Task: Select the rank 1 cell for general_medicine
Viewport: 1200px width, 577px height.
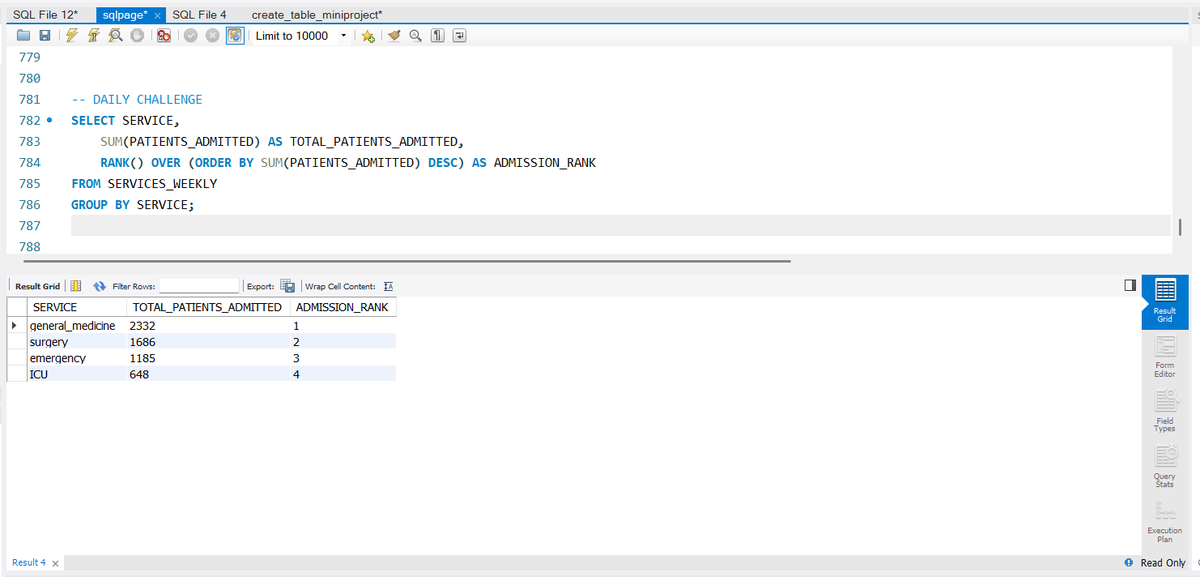Action: (x=343, y=326)
